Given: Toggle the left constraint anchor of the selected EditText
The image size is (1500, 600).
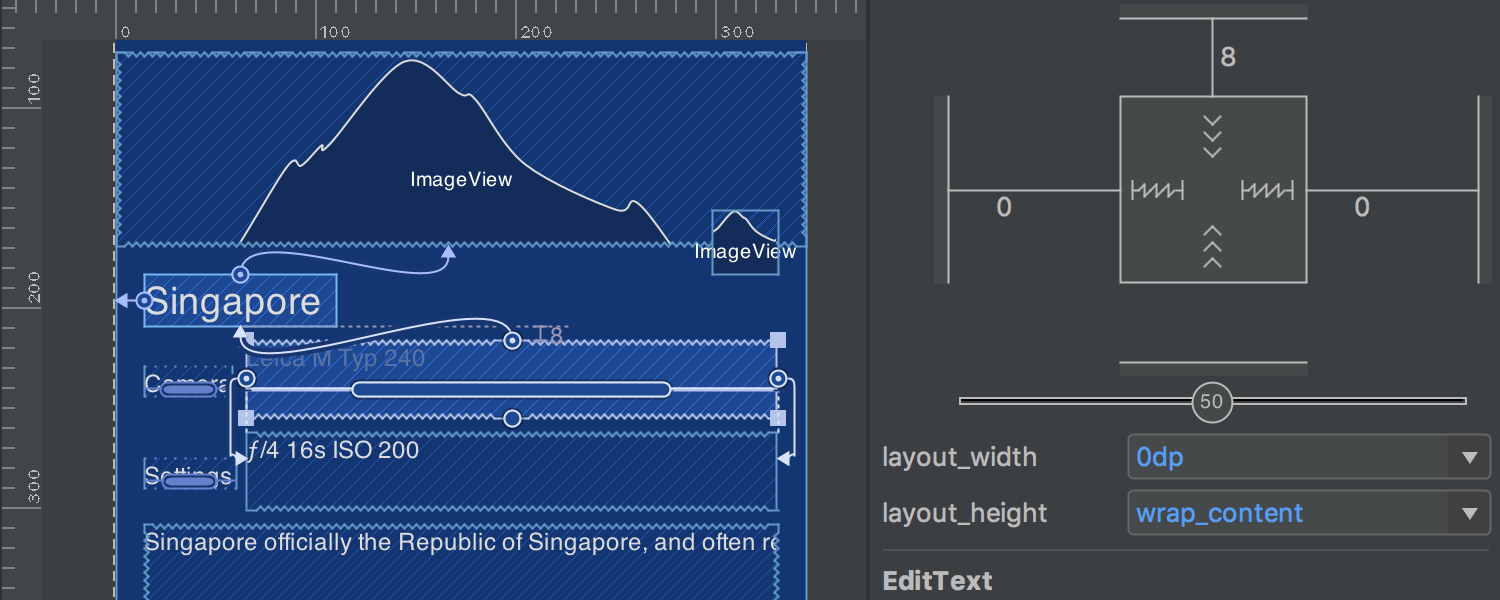Looking at the screenshot, I should point(246,378).
